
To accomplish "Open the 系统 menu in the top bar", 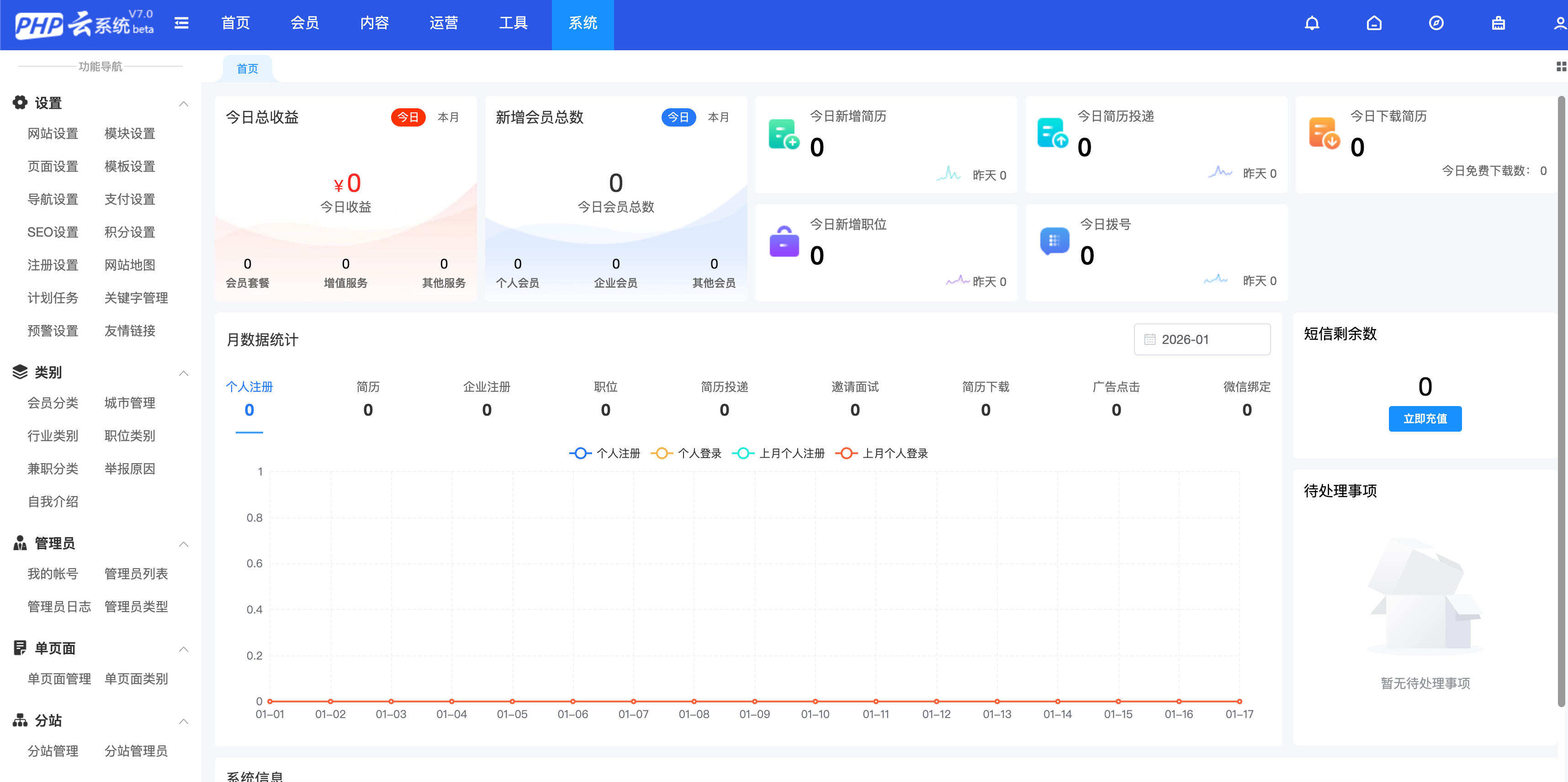I will click(x=583, y=24).
